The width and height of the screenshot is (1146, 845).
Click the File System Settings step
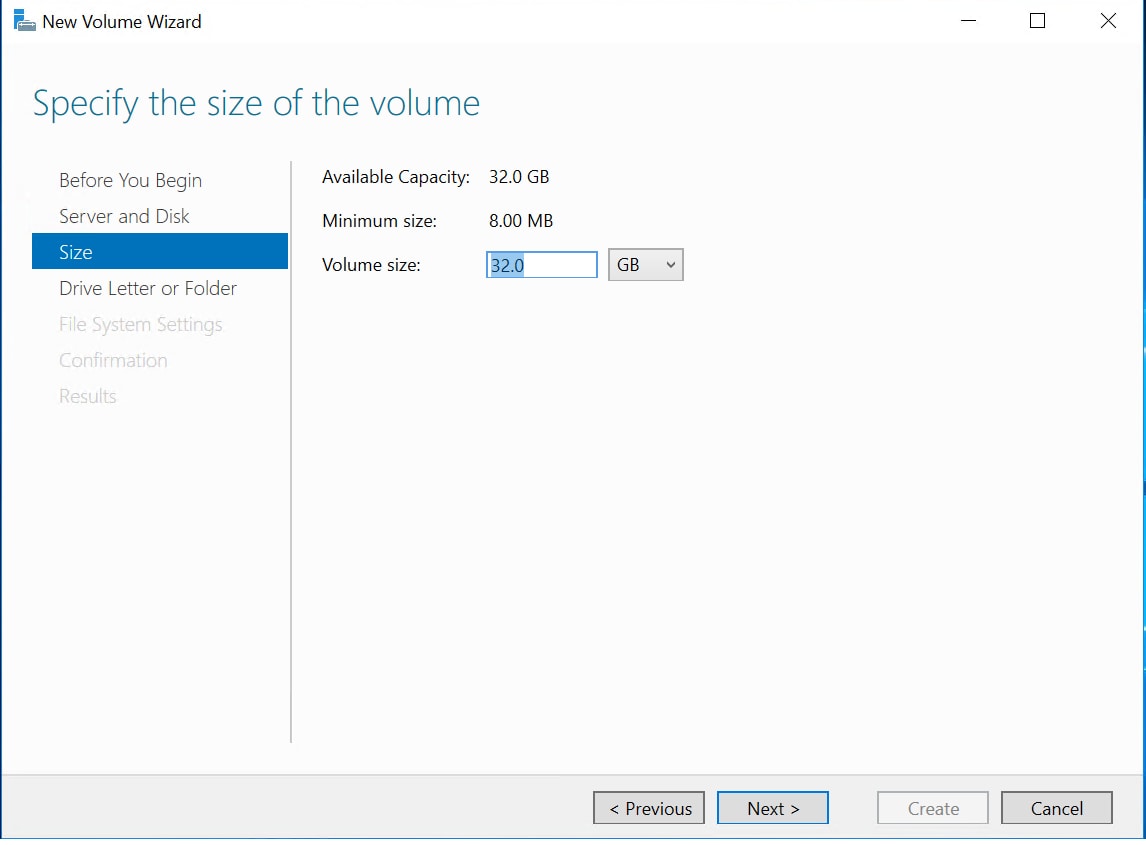point(140,324)
